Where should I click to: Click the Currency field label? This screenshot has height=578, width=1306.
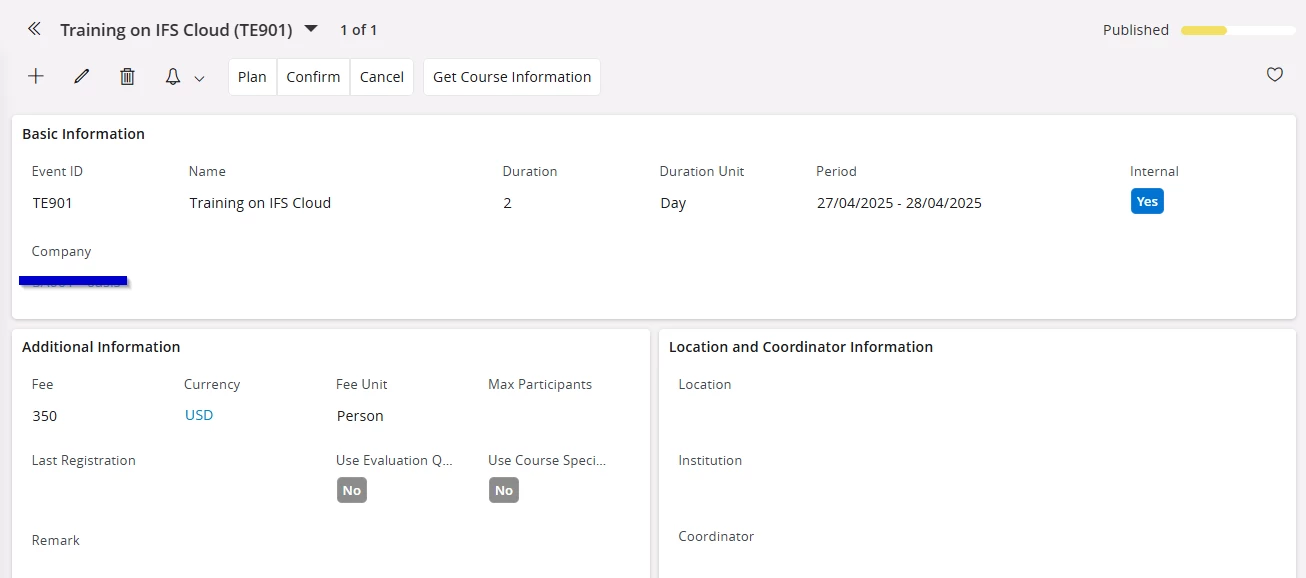212,384
